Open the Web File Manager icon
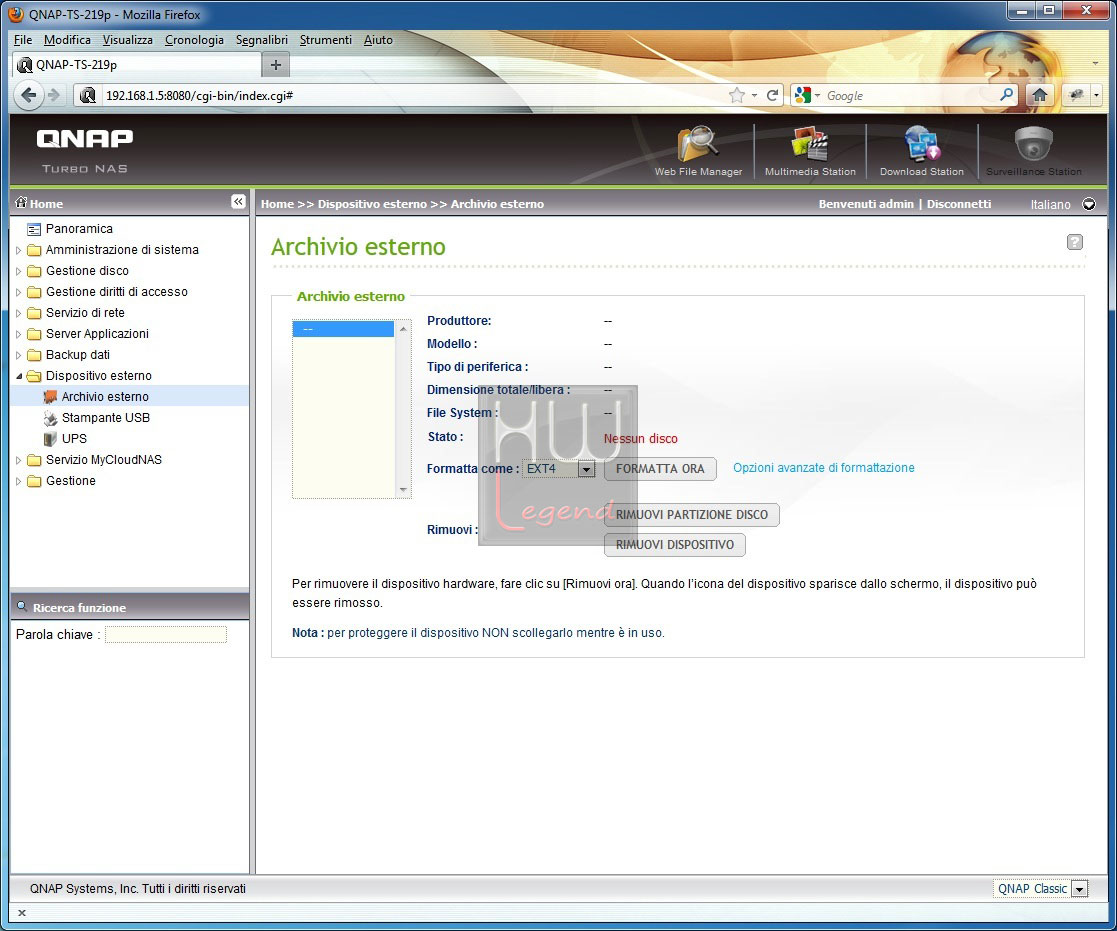This screenshot has height=931, width=1117. (698, 150)
